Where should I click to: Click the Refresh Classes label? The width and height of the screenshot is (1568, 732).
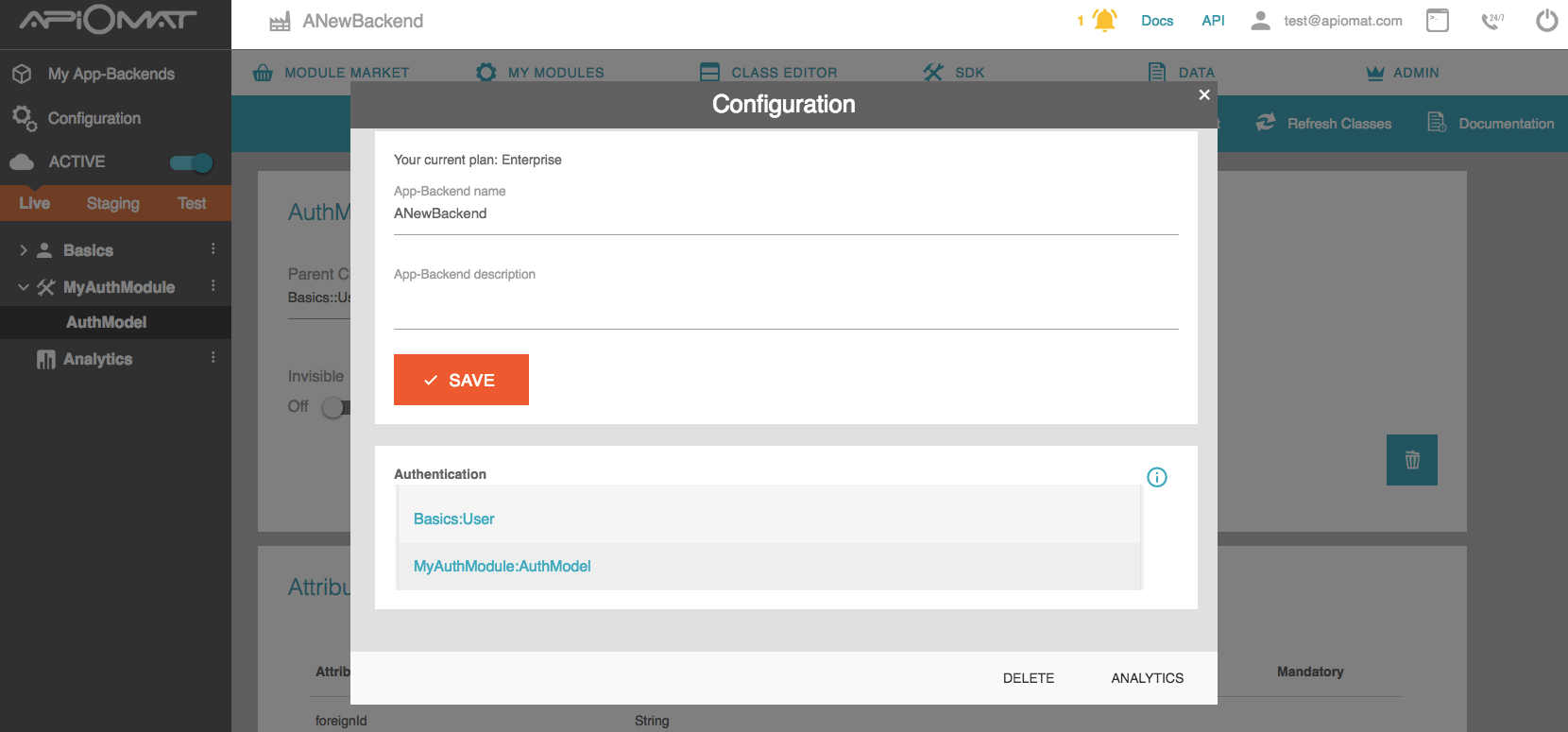[1339, 124]
